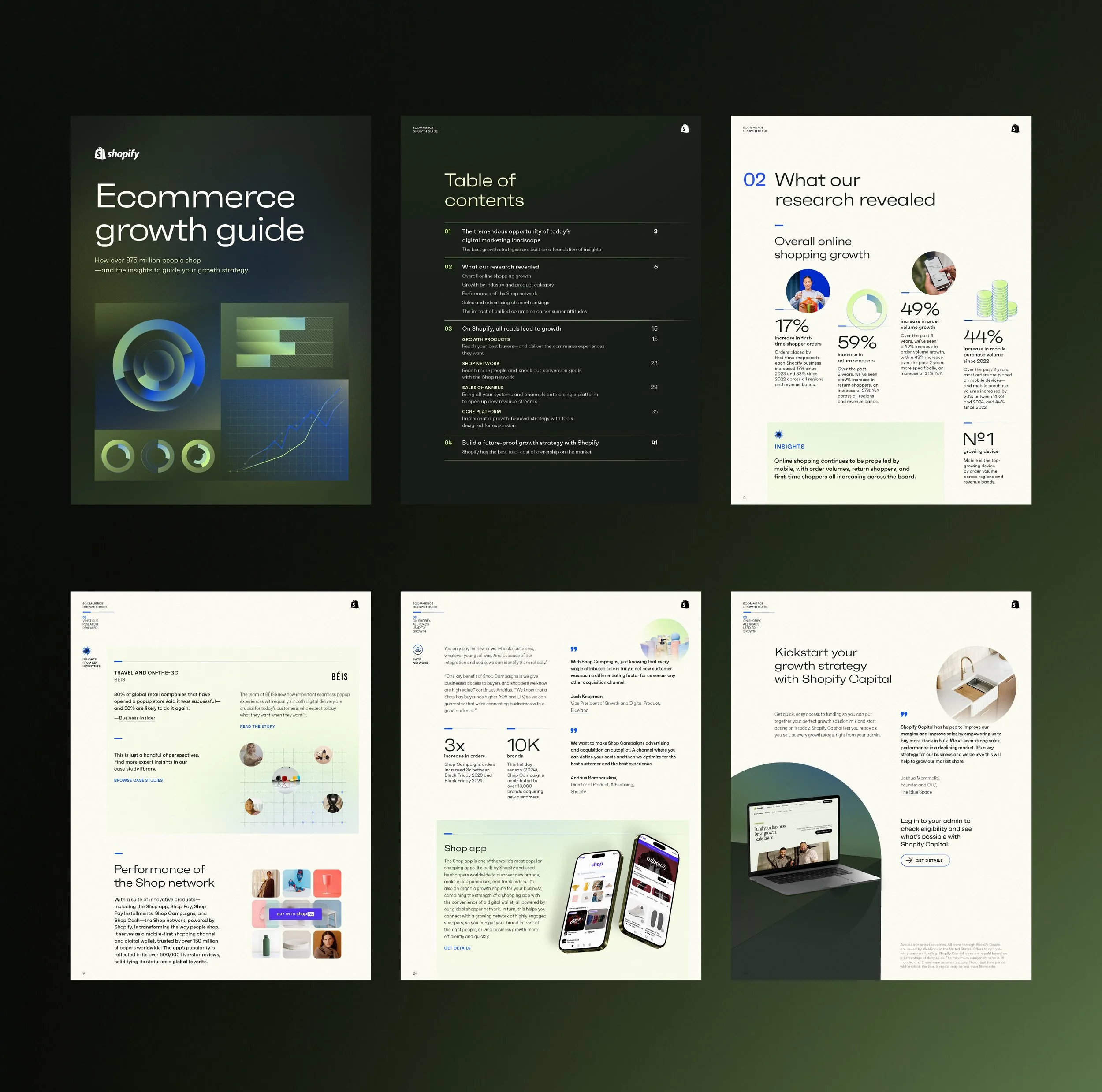The height and width of the screenshot is (1092, 1102).
Task: Click the Shopify bag icon on the Shopify Capital page
Action: point(1015,604)
